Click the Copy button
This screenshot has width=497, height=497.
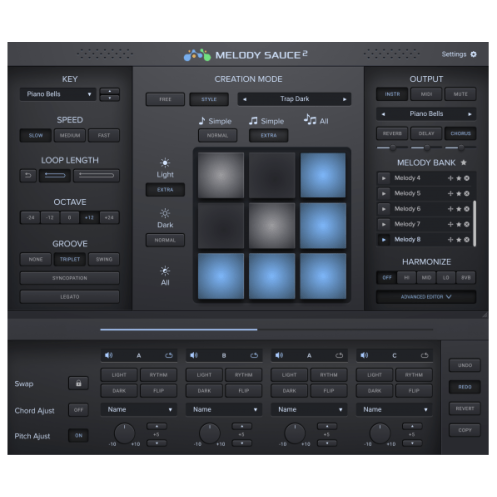(x=465, y=430)
